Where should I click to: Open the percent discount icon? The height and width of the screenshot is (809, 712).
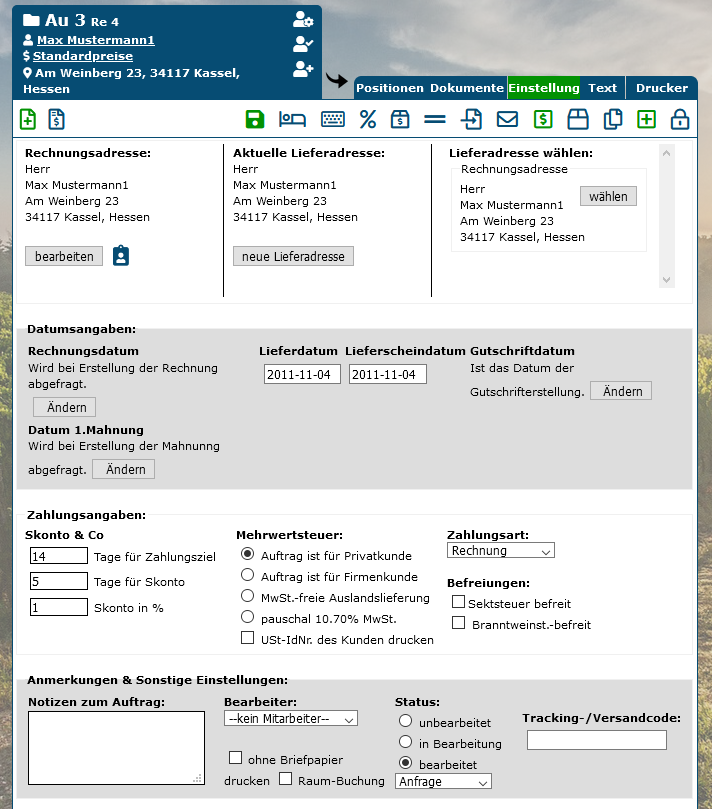point(368,120)
